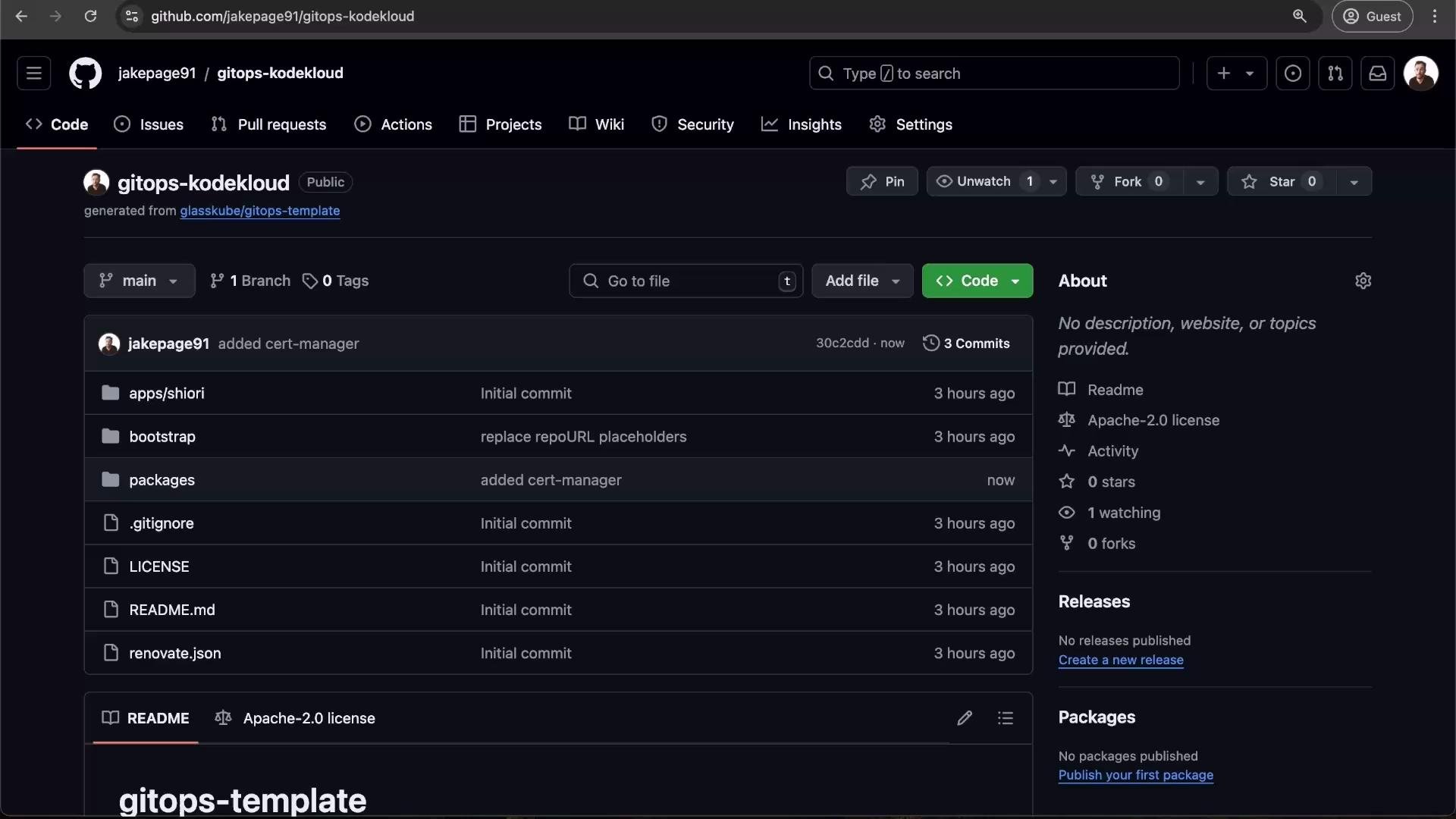Open the renovate.json file
Screen dimensions: 1456x819
click(x=175, y=653)
